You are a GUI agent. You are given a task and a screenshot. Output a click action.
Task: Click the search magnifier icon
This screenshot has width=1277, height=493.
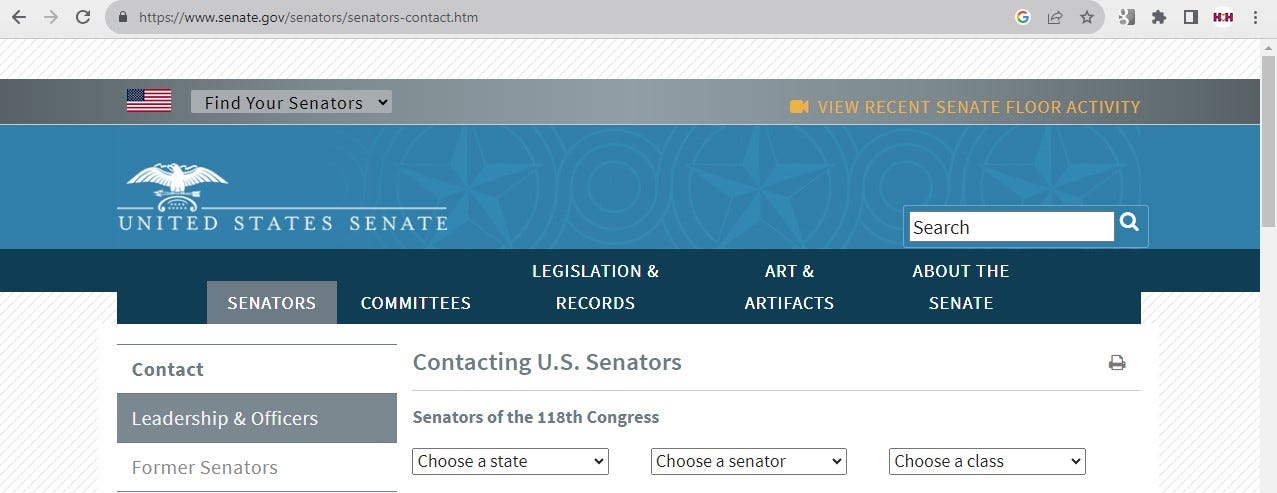click(x=1130, y=222)
